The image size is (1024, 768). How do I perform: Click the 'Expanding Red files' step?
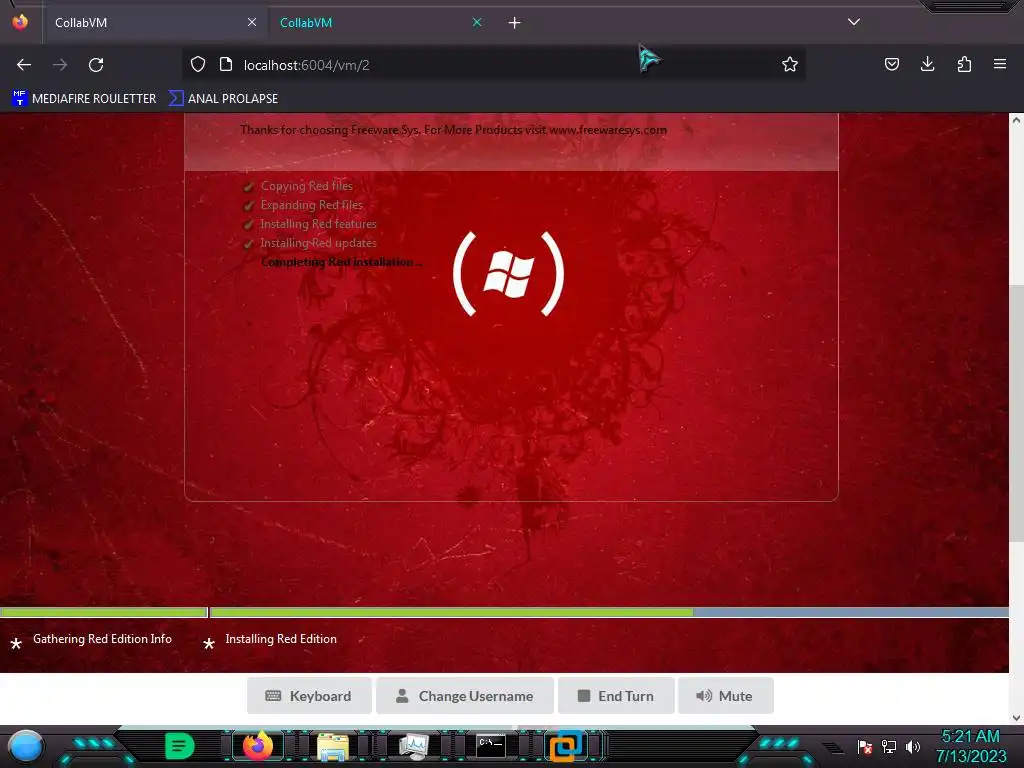pyautogui.click(x=312, y=205)
